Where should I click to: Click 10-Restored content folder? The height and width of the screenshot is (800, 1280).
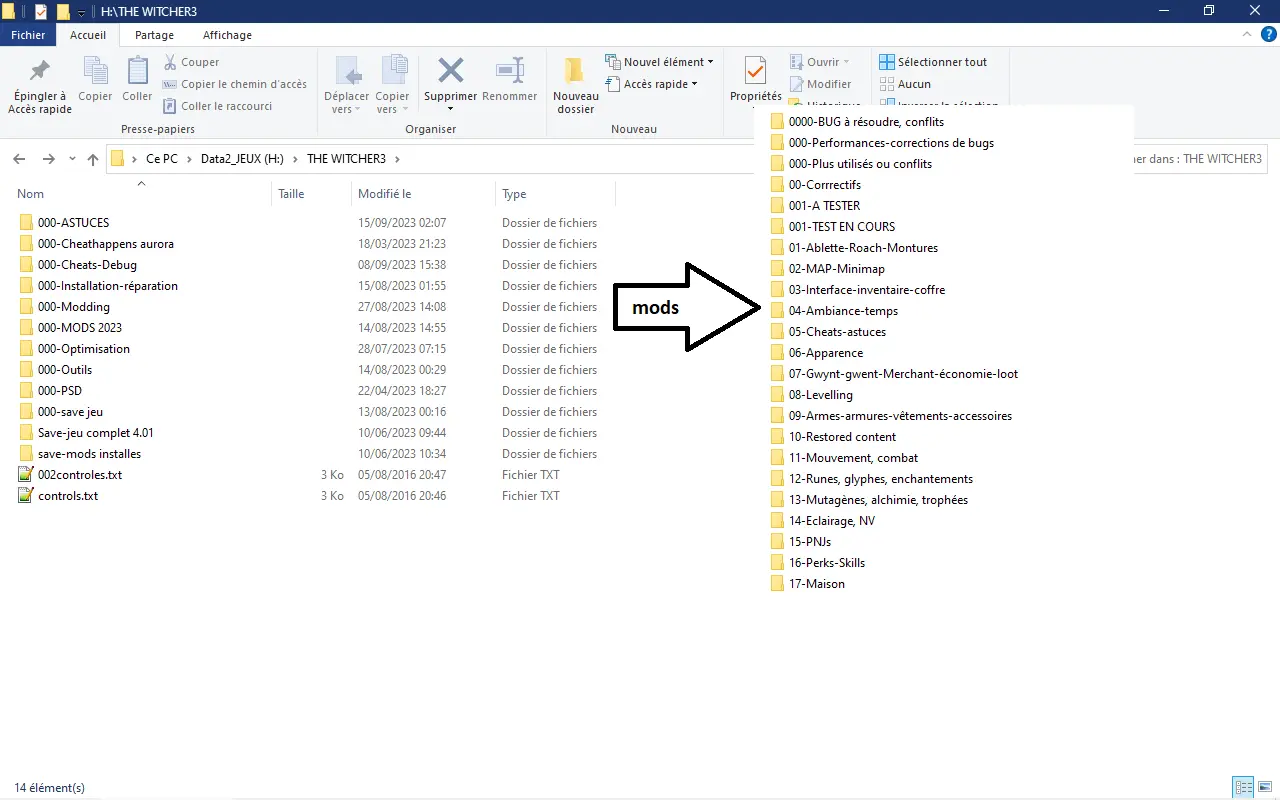pyautogui.click(x=833, y=437)
